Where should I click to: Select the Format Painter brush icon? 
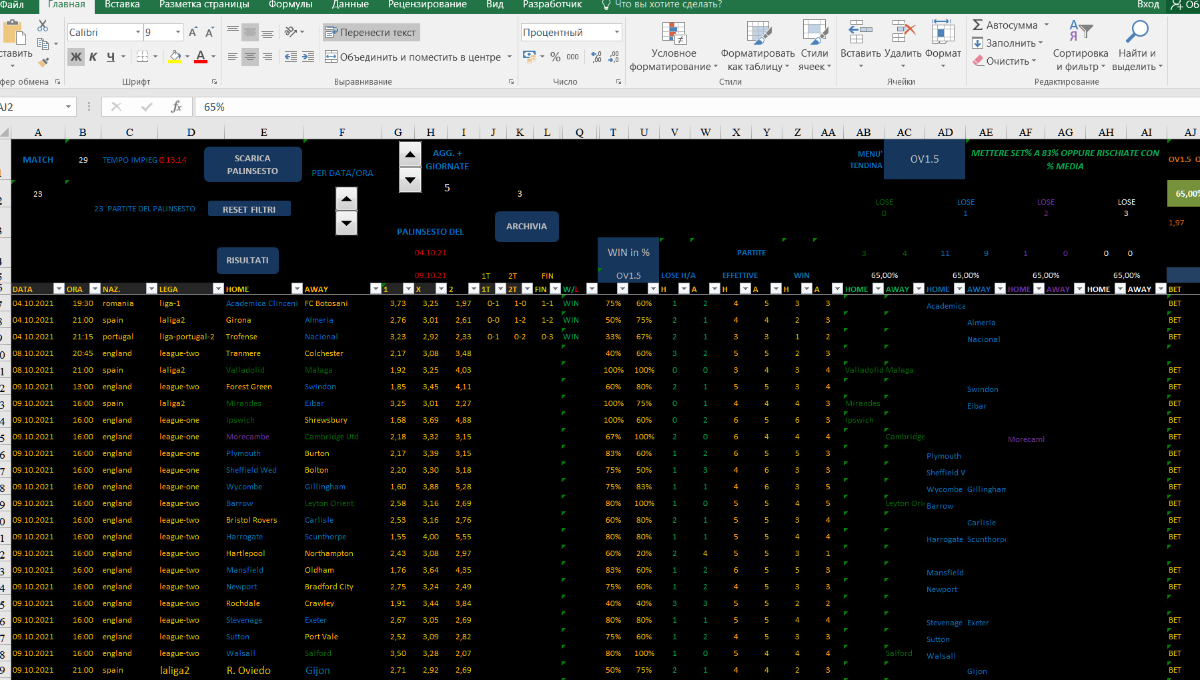click(42, 61)
